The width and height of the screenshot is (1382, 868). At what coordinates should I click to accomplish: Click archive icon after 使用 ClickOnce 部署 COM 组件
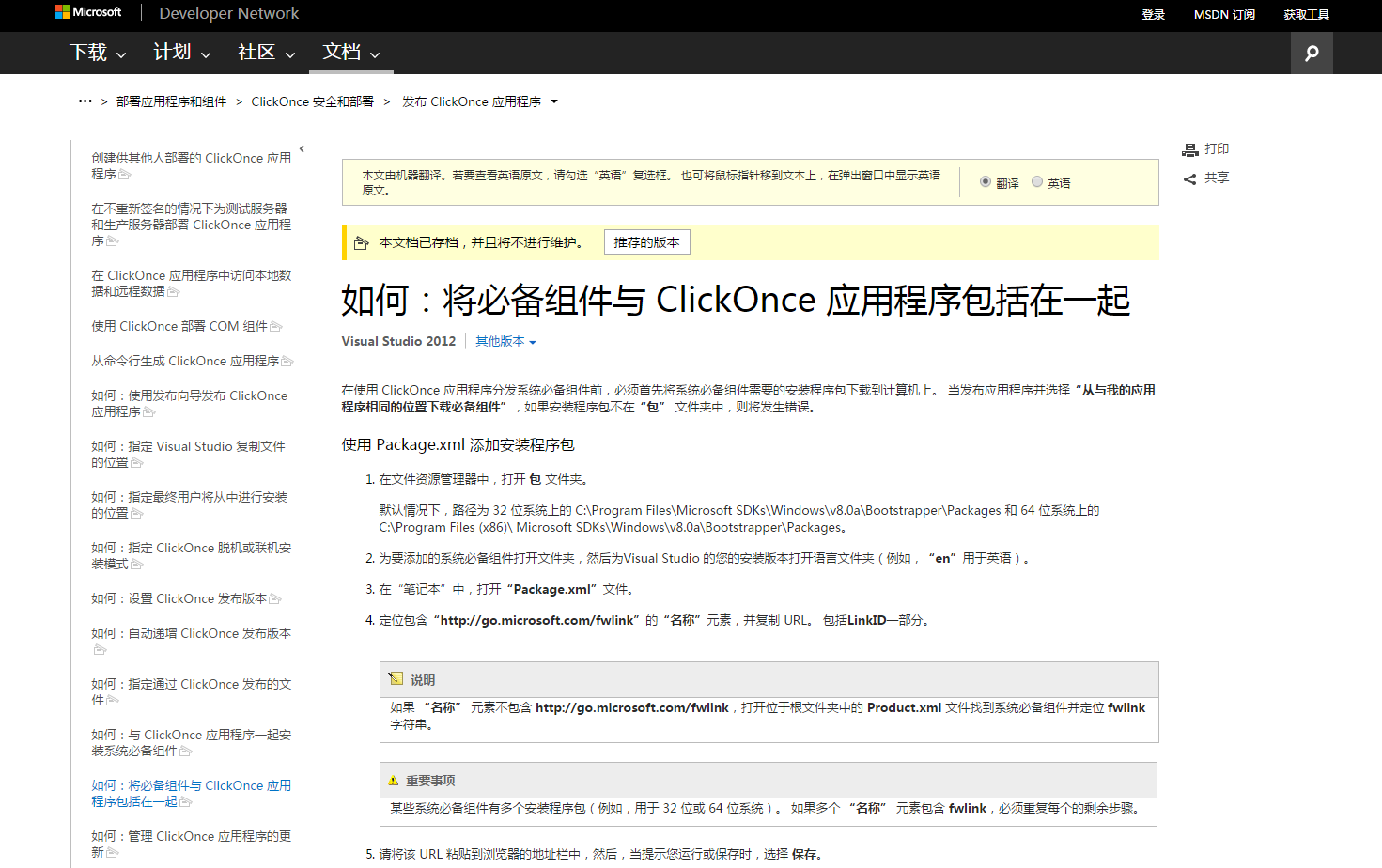276,327
